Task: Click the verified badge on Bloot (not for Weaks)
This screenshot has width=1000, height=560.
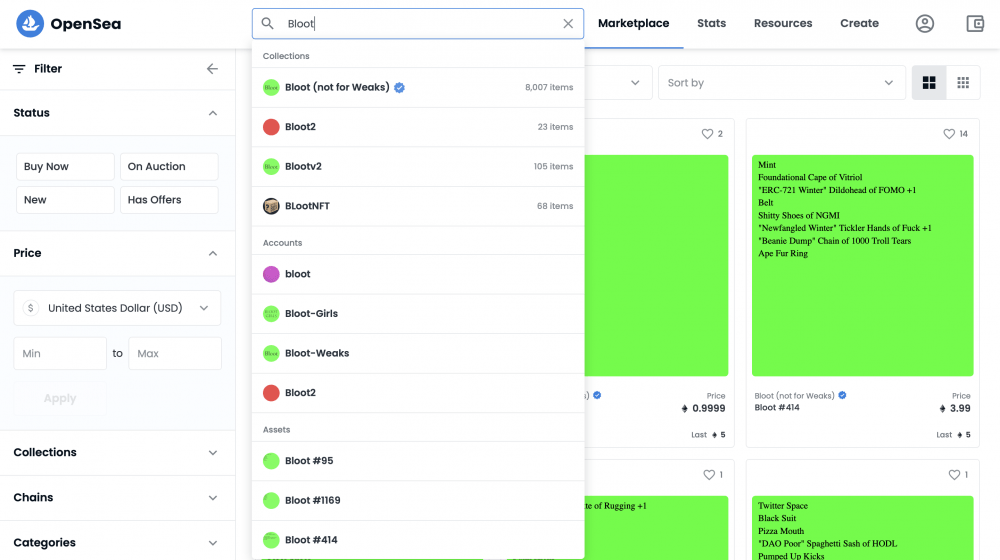Action: click(399, 88)
